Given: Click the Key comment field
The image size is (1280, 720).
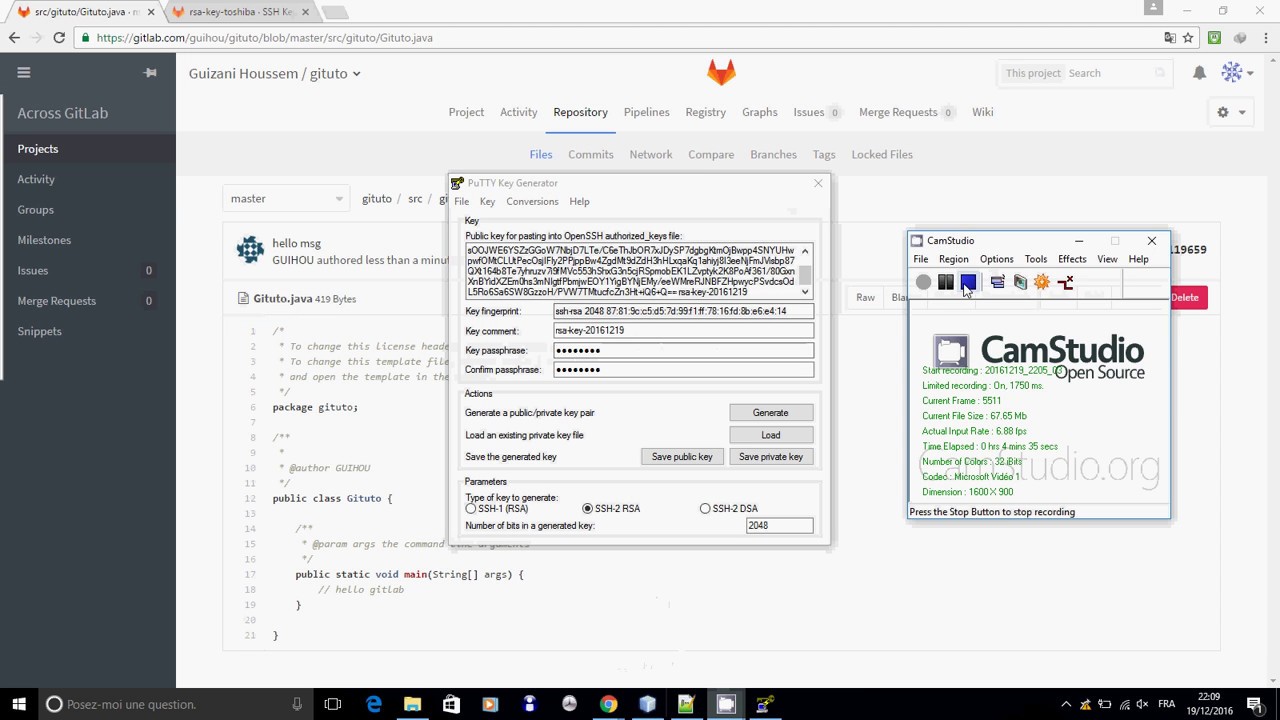Looking at the screenshot, I should pos(684,331).
